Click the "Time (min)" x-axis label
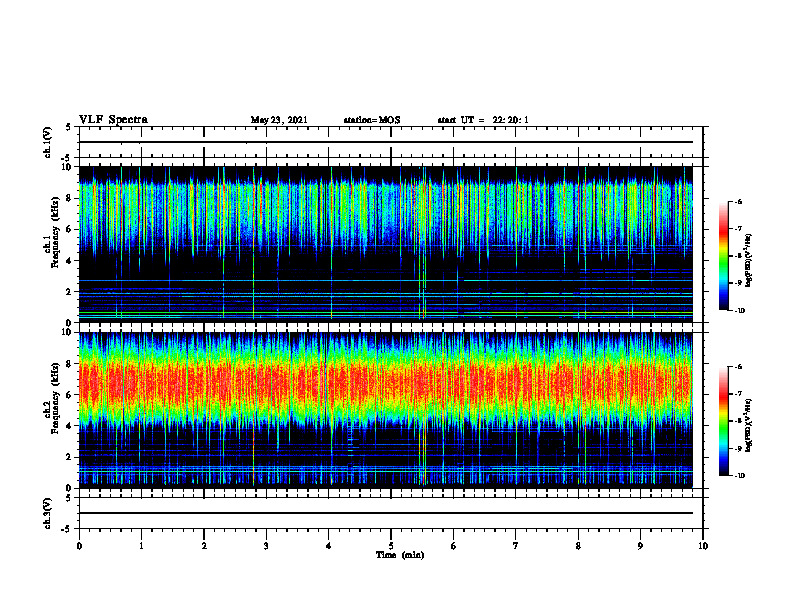The width and height of the screenshot is (792, 612). tap(400, 555)
